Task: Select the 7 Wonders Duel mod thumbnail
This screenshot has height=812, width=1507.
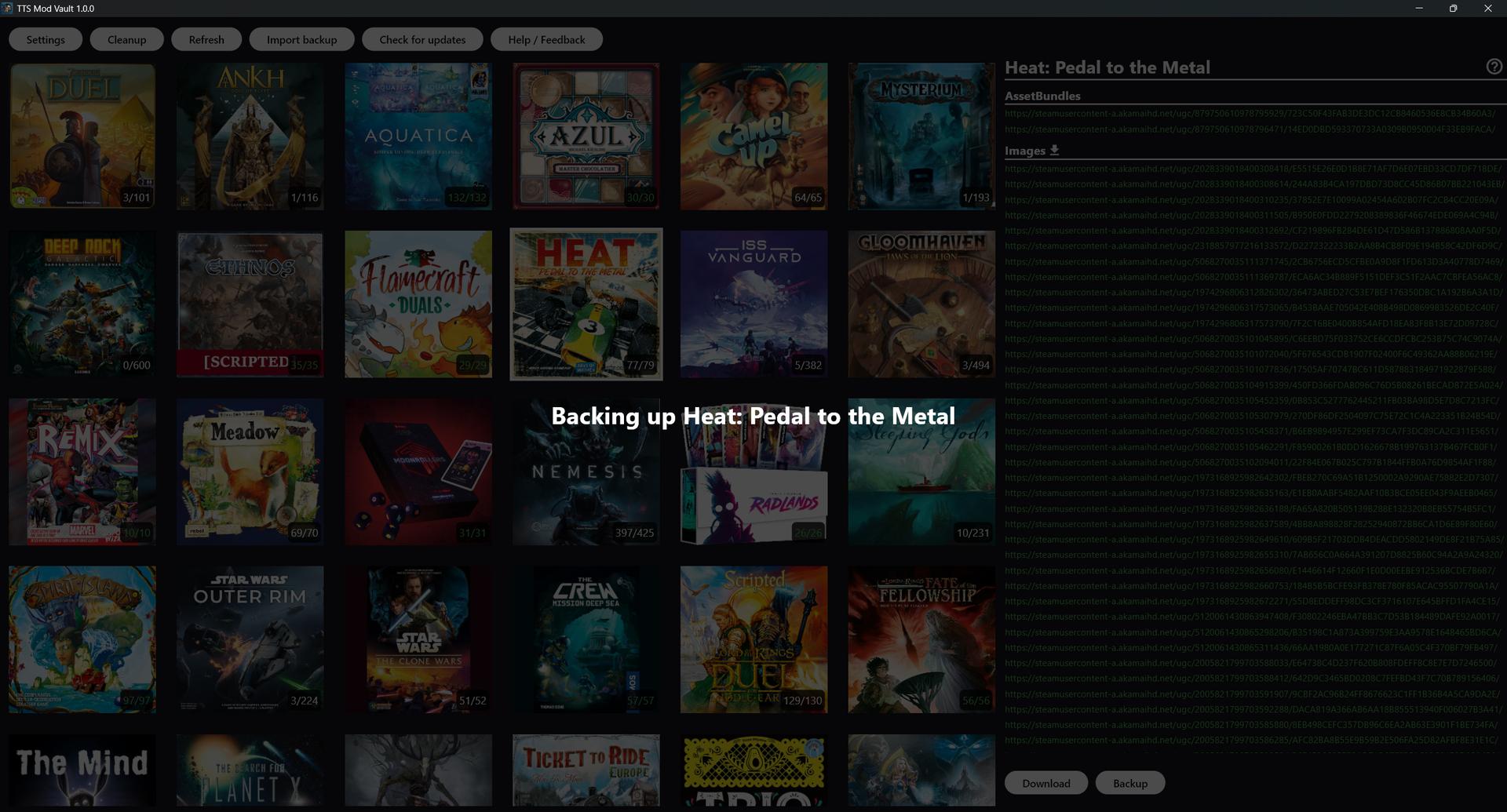Action: tap(82, 136)
